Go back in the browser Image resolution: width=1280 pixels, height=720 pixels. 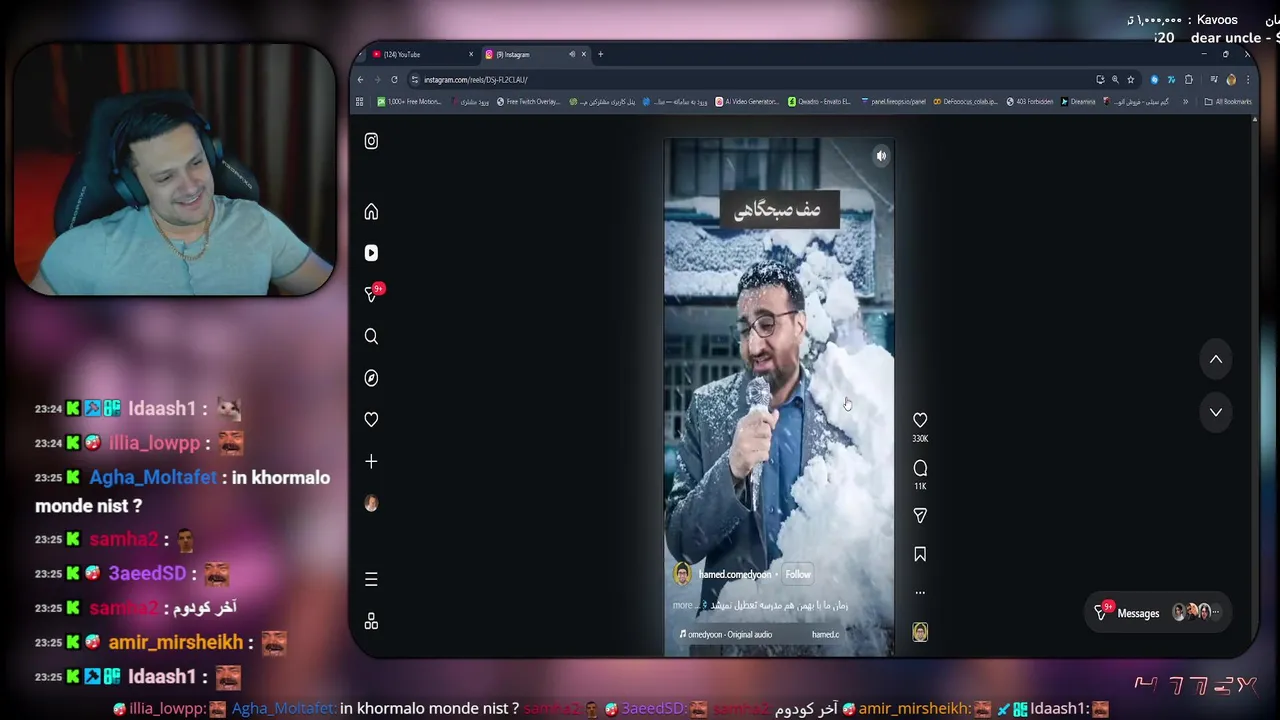point(361,80)
